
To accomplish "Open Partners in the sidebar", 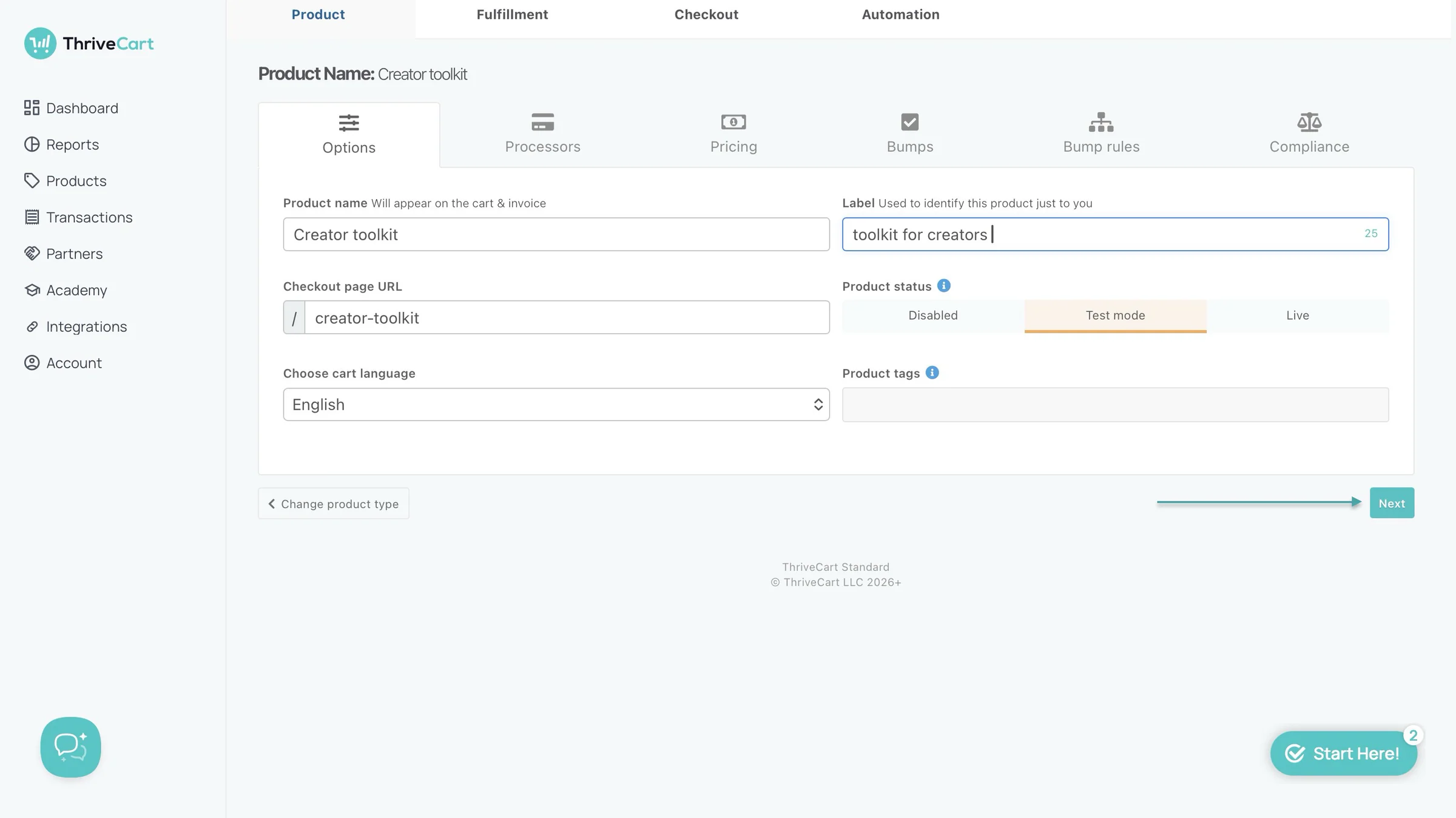I will [x=63, y=254].
